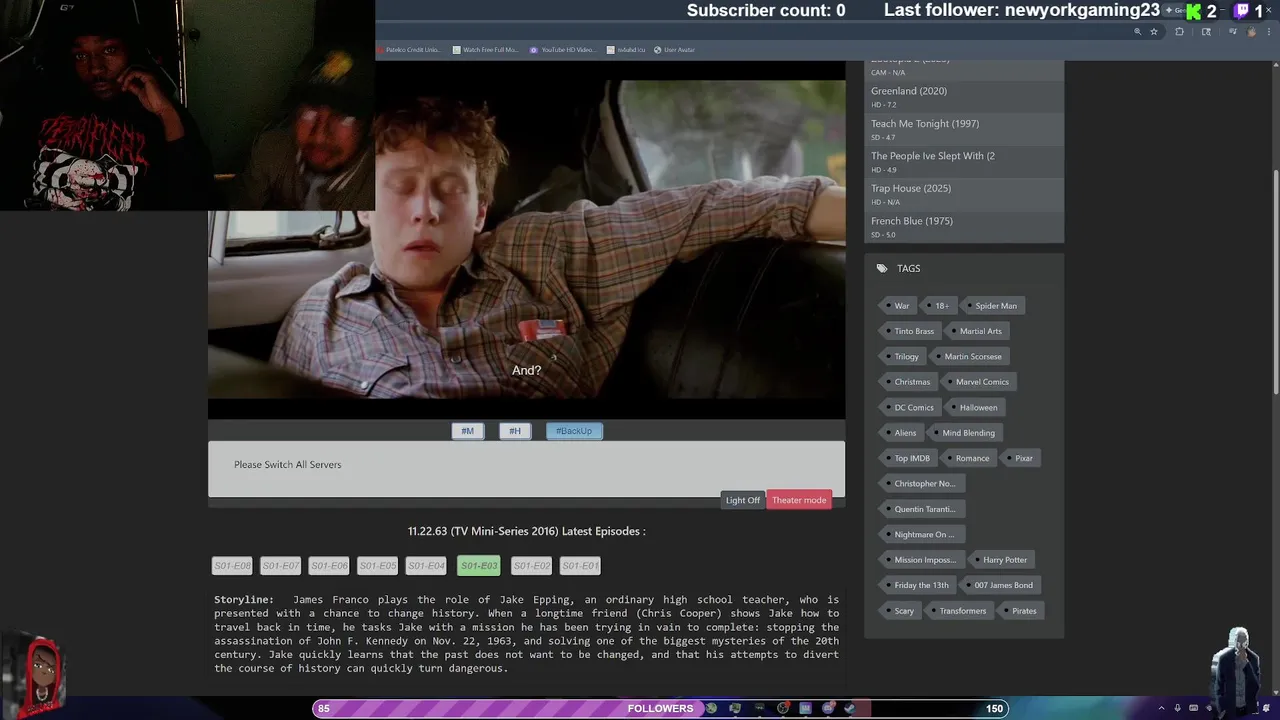Select episode S01-E05
The image size is (1280, 720).
coord(378,566)
